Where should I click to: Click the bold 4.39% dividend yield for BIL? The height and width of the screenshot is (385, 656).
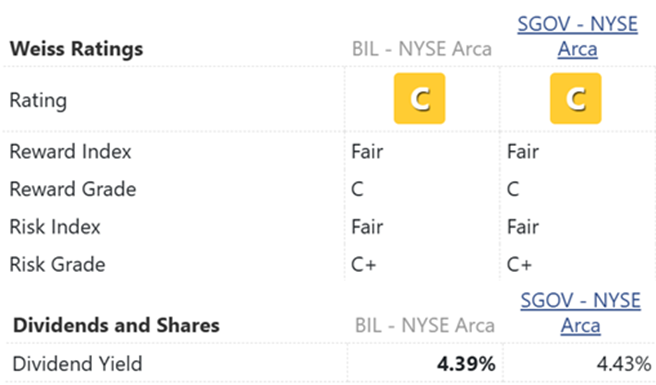(466, 364)
